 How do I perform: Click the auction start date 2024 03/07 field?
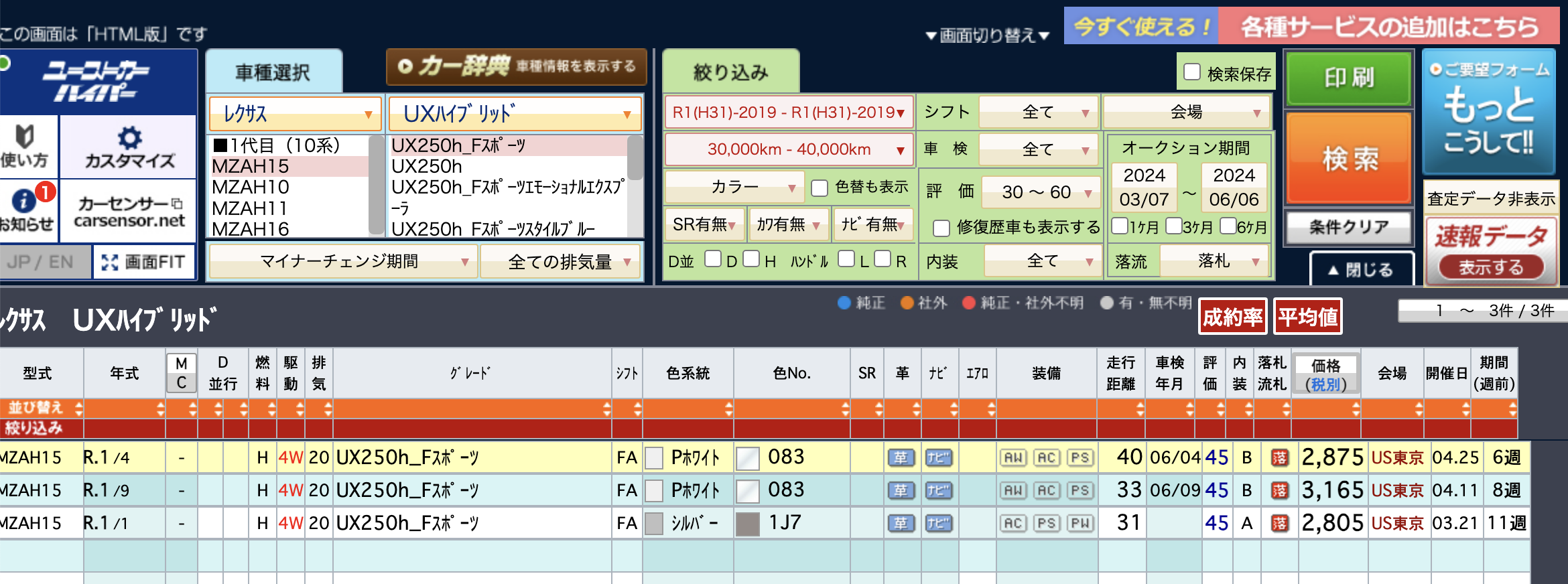pos(1144,187)
